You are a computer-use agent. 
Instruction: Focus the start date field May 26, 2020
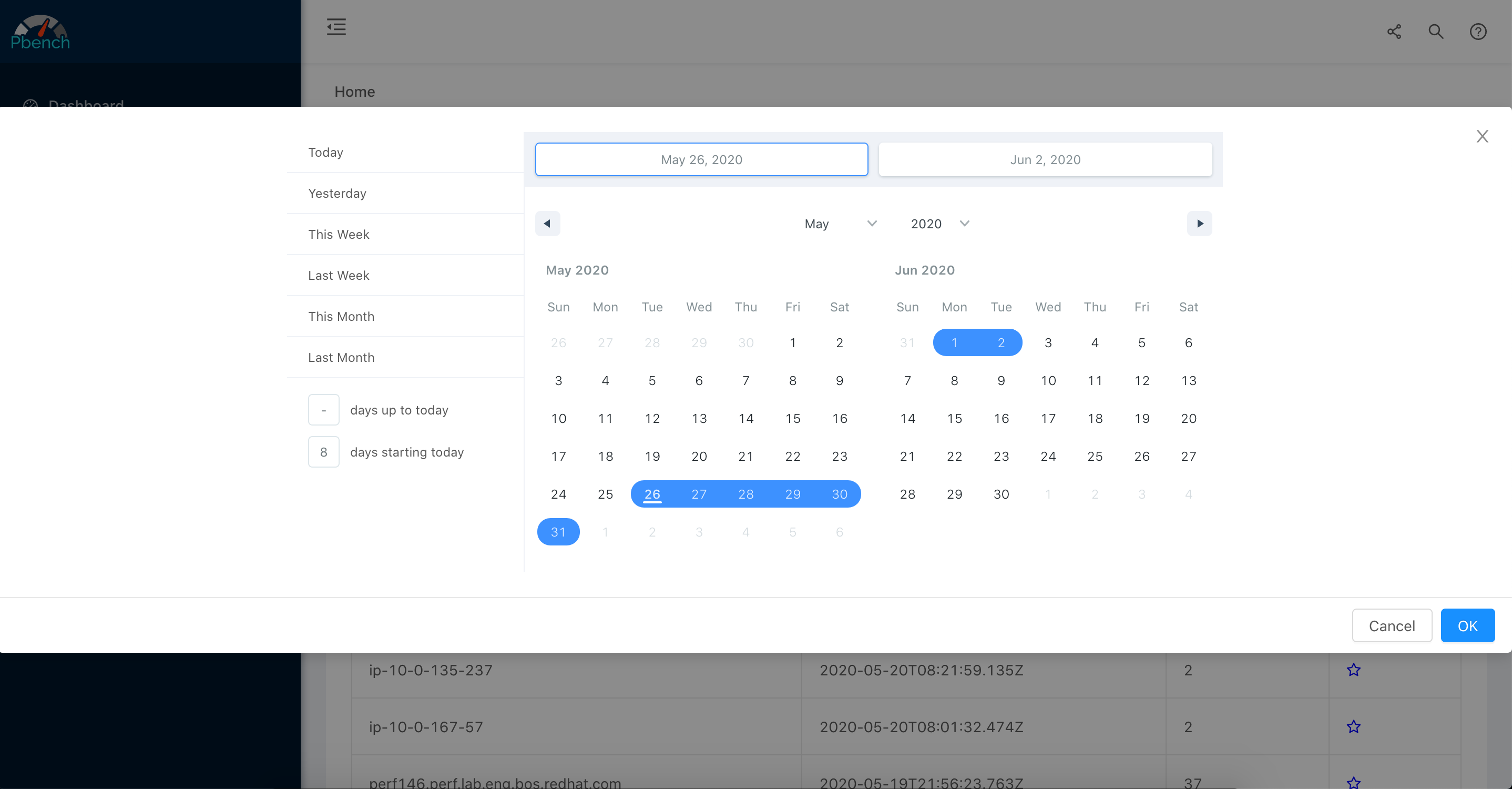pyautogui.click(x=701, y=160)
